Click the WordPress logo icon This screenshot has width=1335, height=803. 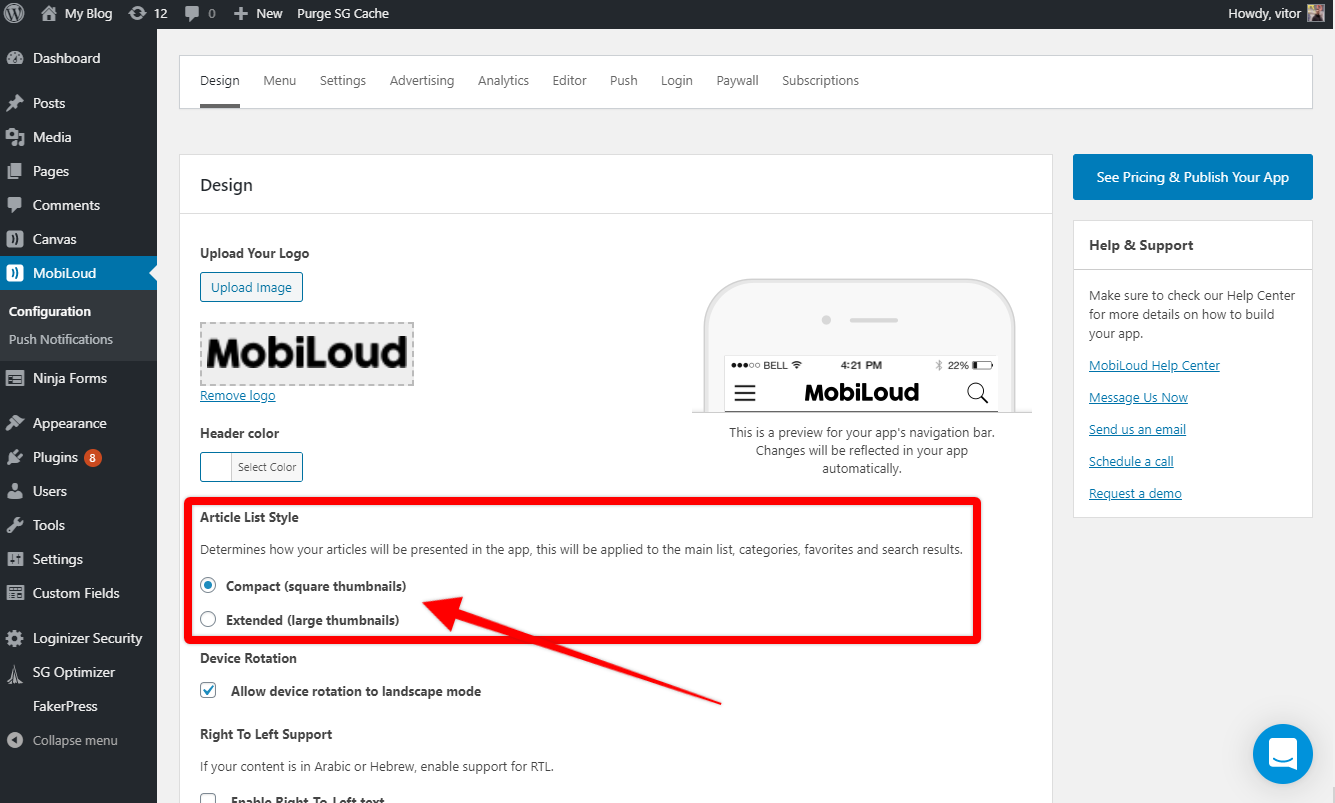14,14
